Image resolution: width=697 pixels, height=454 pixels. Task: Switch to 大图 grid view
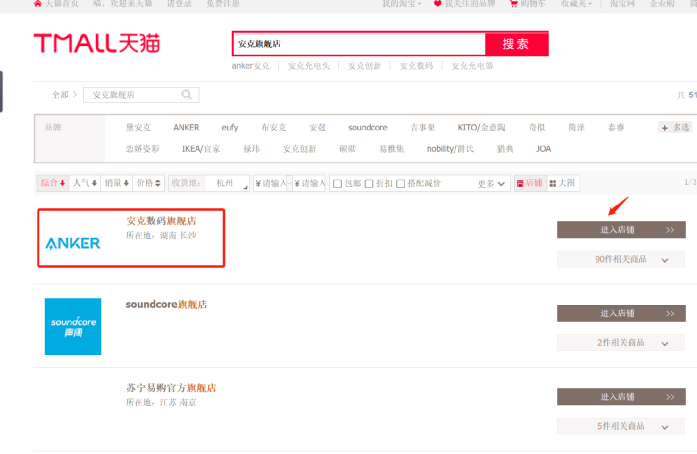pyautogui.click(x=563, y=183)
